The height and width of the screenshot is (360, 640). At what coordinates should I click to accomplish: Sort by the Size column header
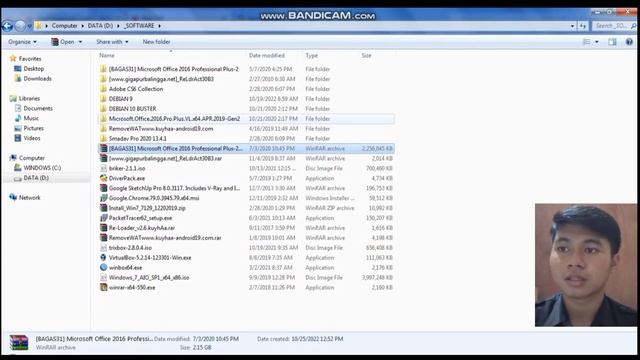point(366,55)
